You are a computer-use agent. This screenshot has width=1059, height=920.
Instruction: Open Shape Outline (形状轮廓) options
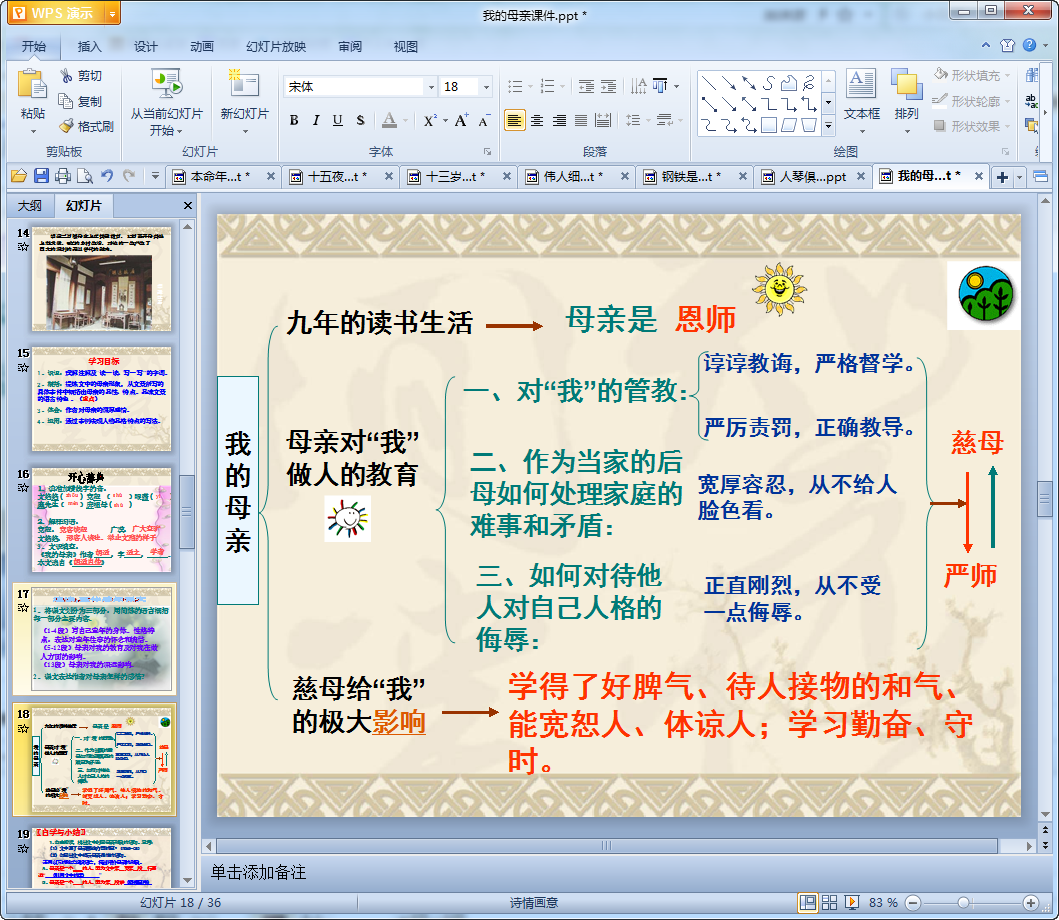pos(972,101)
